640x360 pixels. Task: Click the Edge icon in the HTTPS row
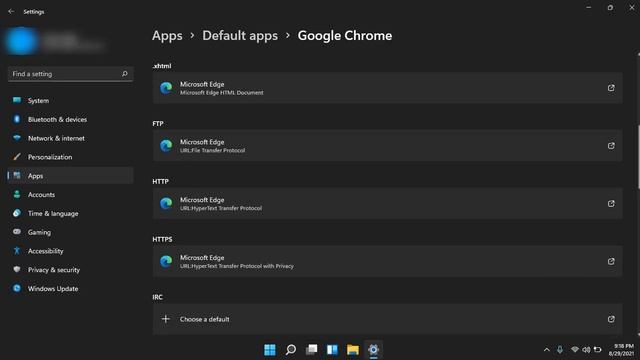click(x=166, y=261)
